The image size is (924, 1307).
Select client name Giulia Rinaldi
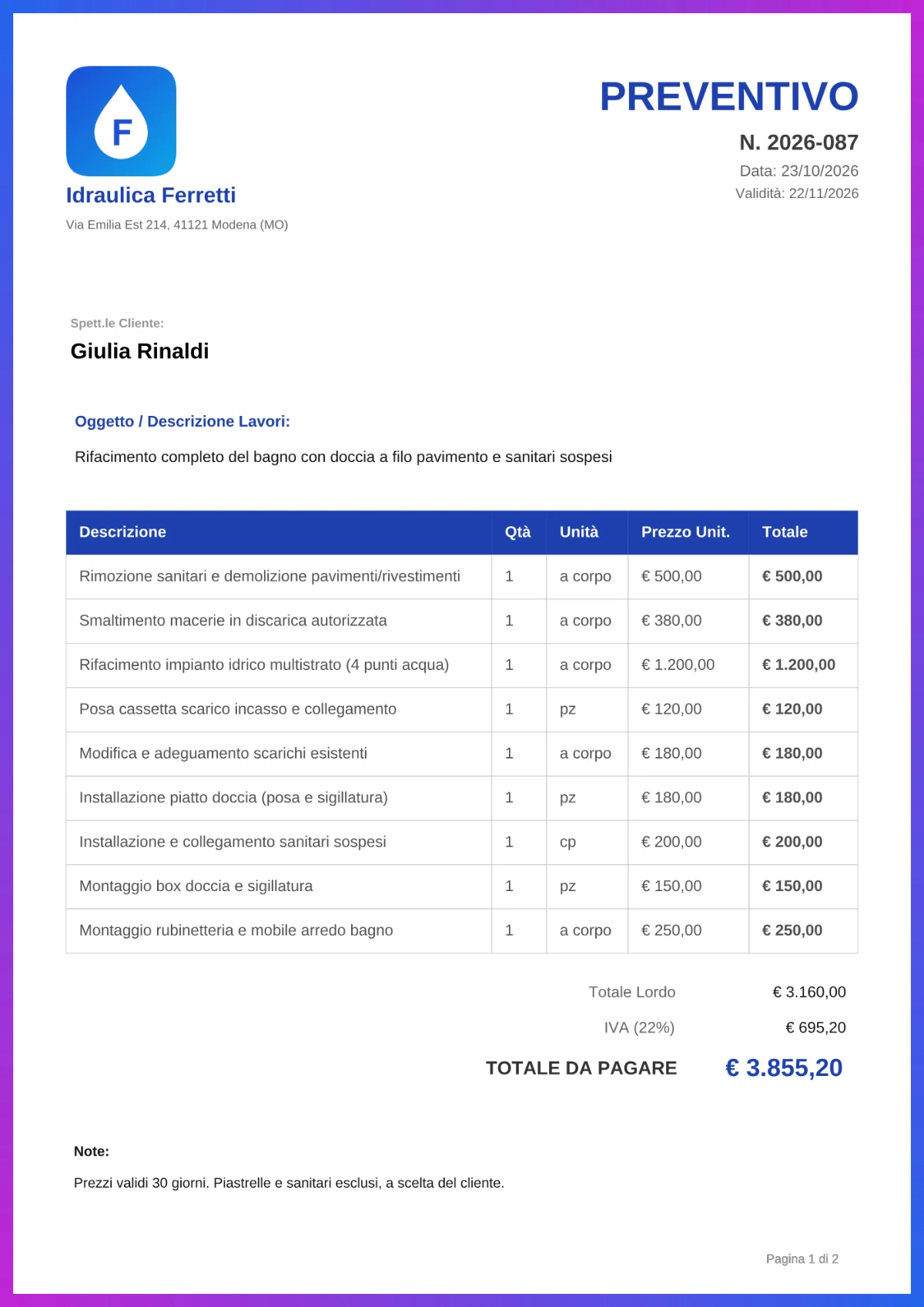tap(139, 351)
